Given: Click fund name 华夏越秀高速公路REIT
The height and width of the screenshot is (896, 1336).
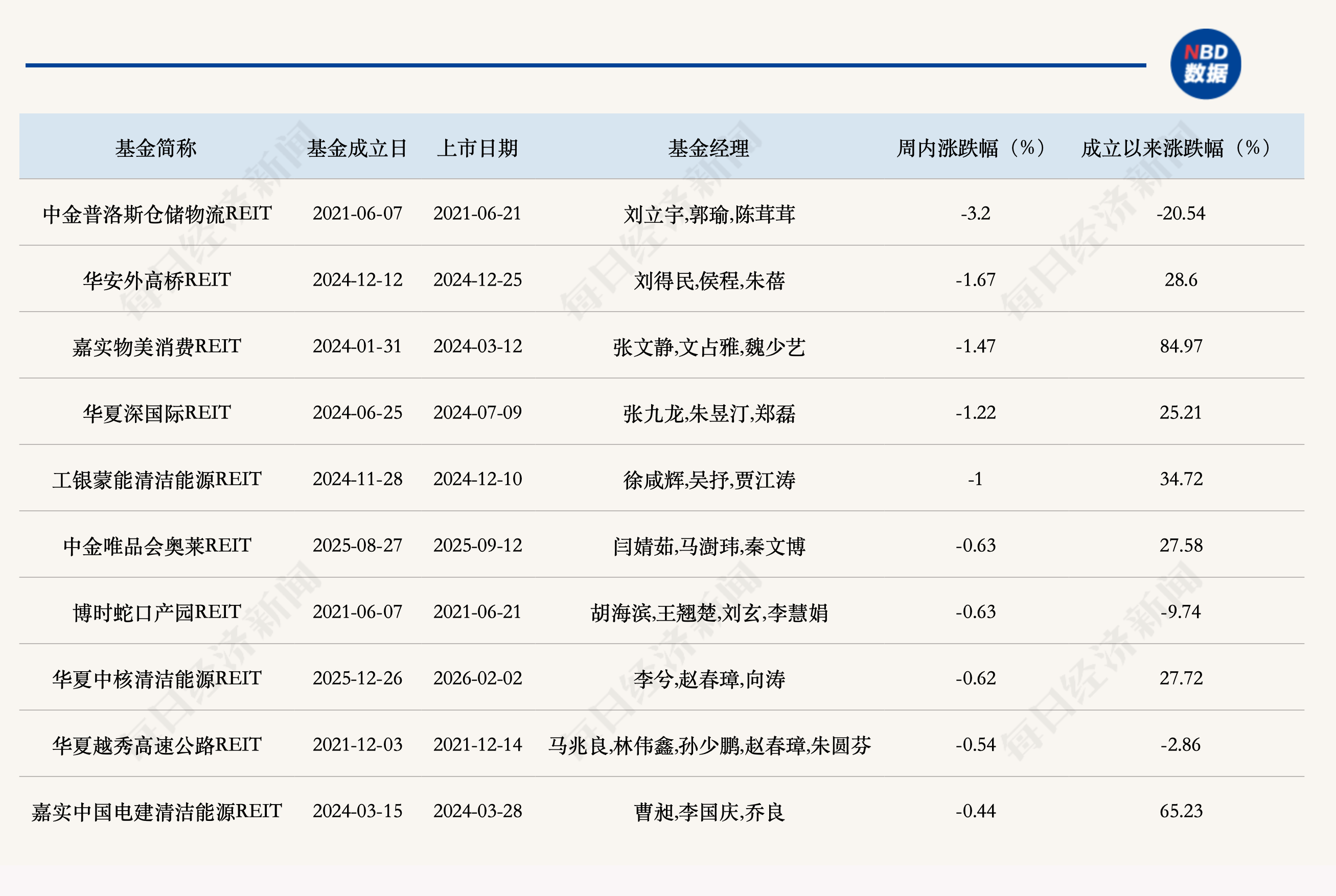Looking at the screenshot, I should pyautogui.click(x=157, y=745).
